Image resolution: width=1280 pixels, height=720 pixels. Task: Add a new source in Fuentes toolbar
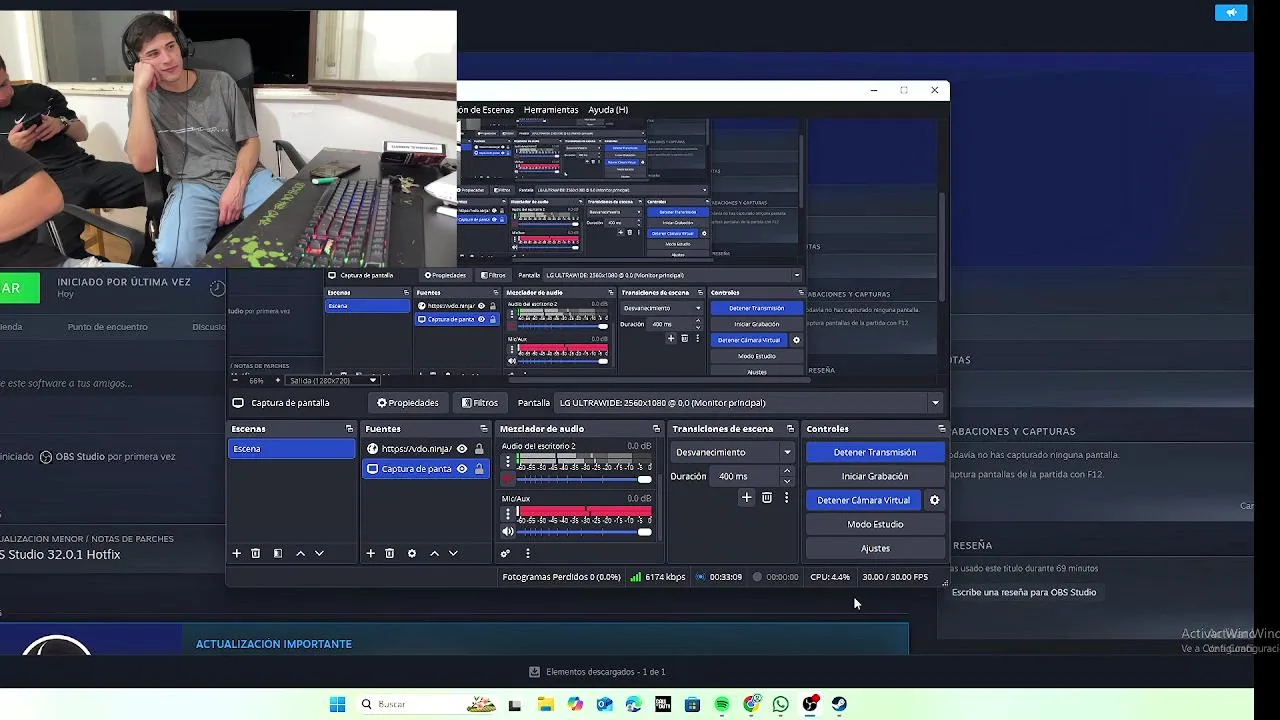pos(370,553)
